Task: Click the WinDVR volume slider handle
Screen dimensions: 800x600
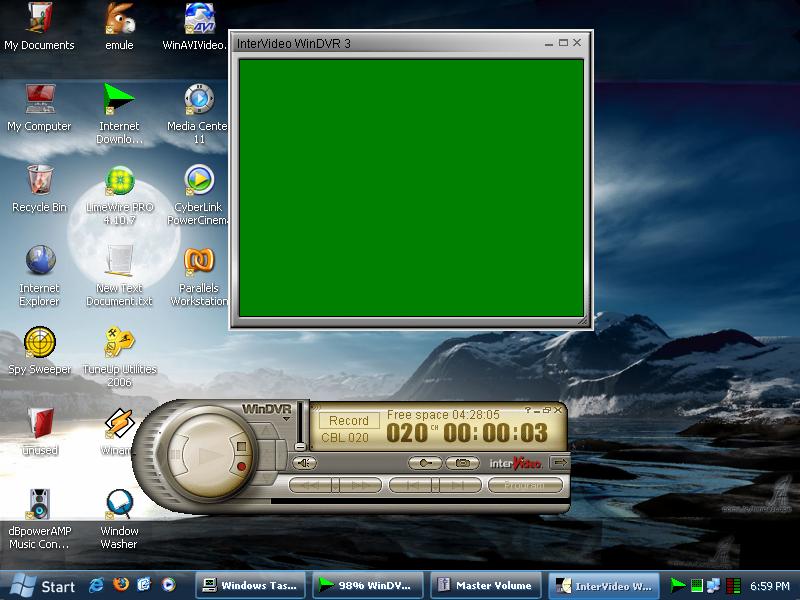Action: 301,446
